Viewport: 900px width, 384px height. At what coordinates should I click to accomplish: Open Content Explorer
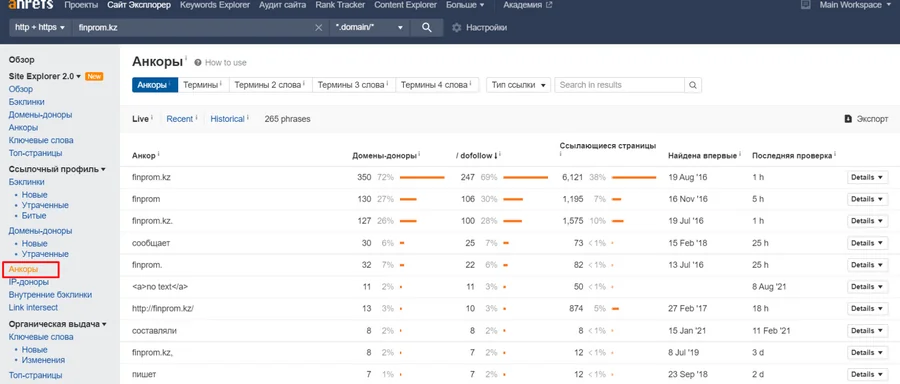click(405, 5)
